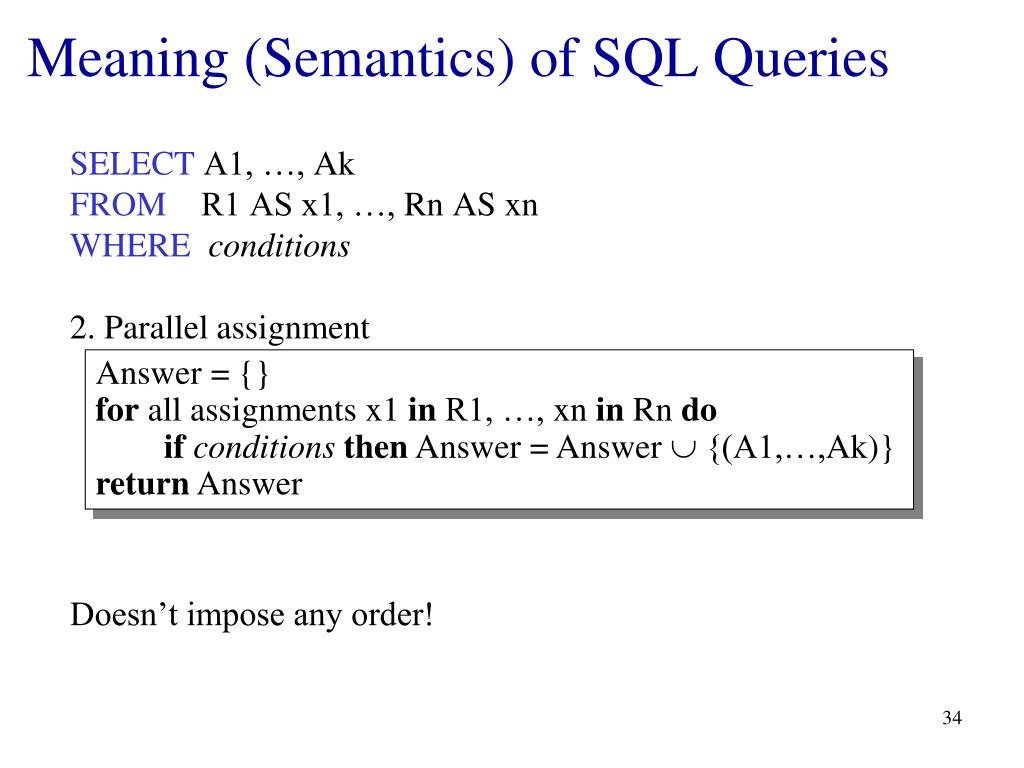
Task: Click the slide title about SQL Queries
Action: coord(458,60)
